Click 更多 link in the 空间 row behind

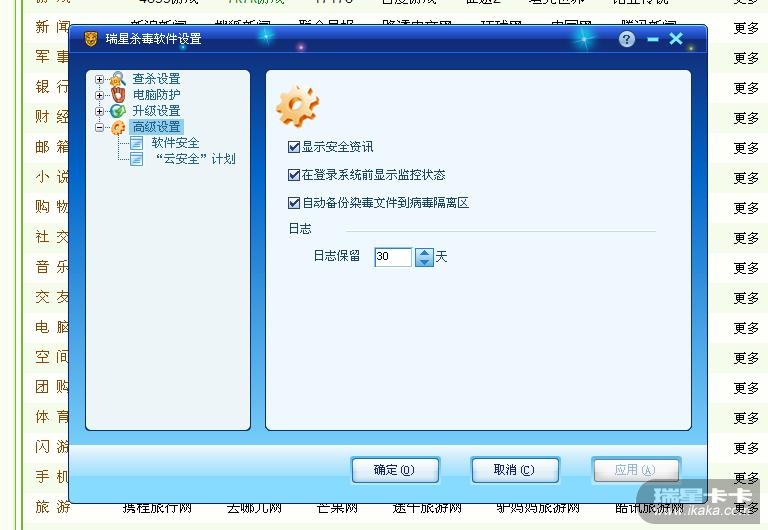click(746, 358)
